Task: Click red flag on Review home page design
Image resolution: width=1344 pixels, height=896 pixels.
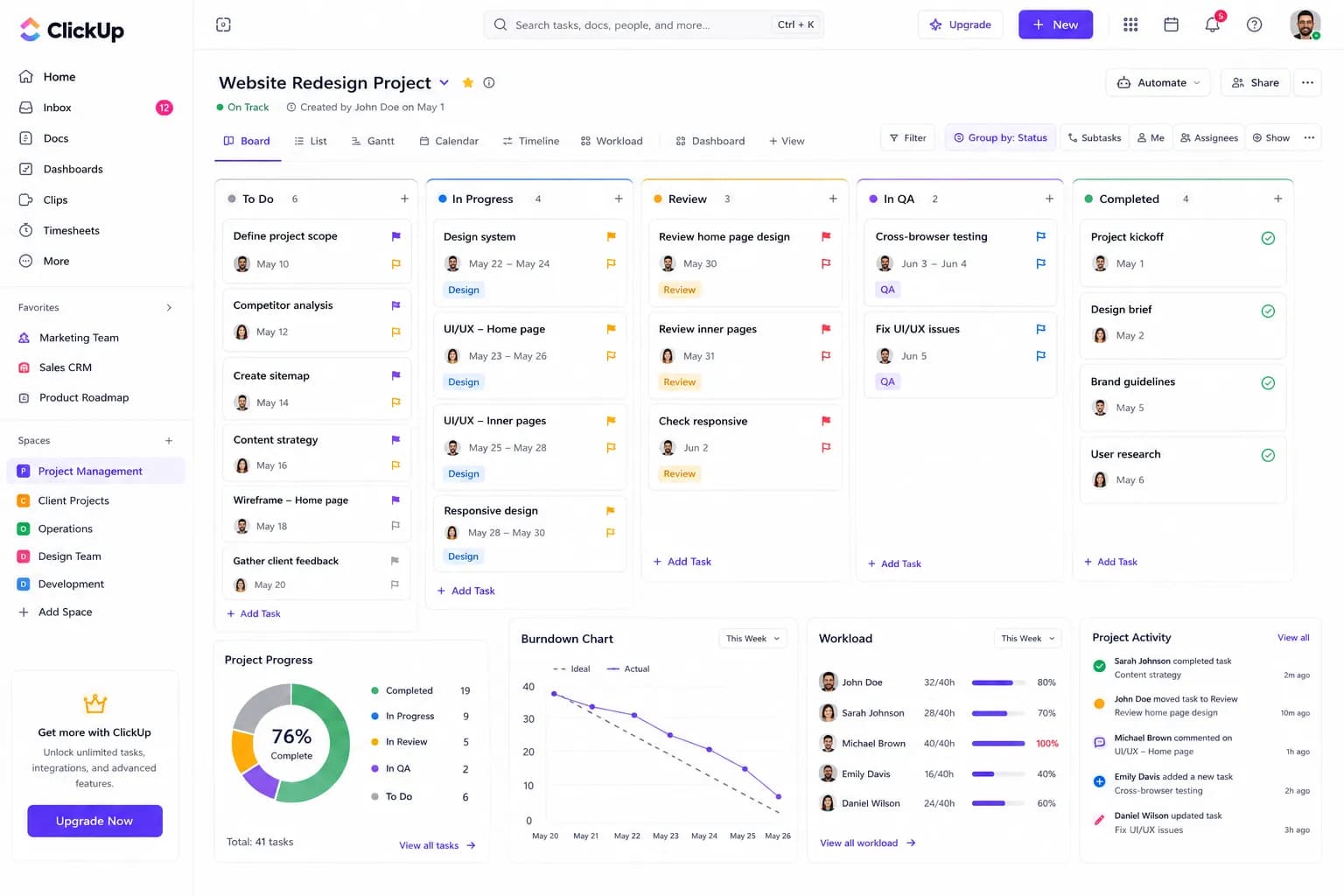Action: tap(825, 236)
